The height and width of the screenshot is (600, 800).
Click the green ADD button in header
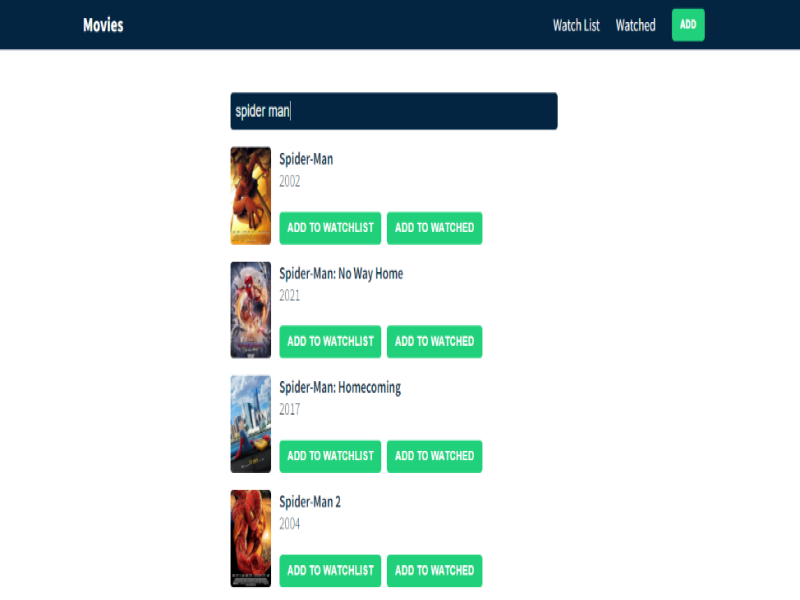pos(688,24)
